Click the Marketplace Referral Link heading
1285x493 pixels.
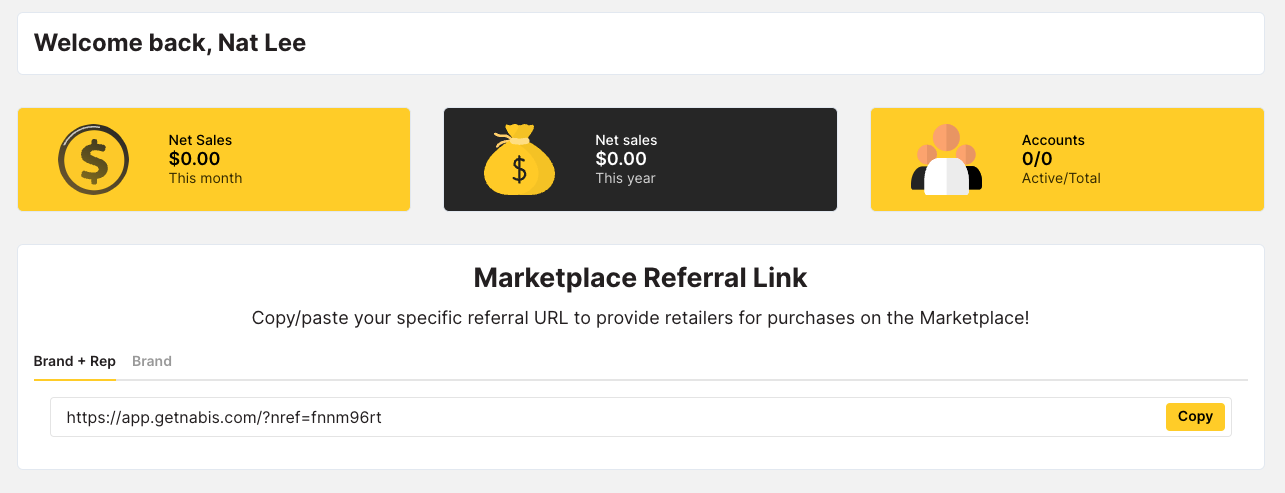[640, 277]
